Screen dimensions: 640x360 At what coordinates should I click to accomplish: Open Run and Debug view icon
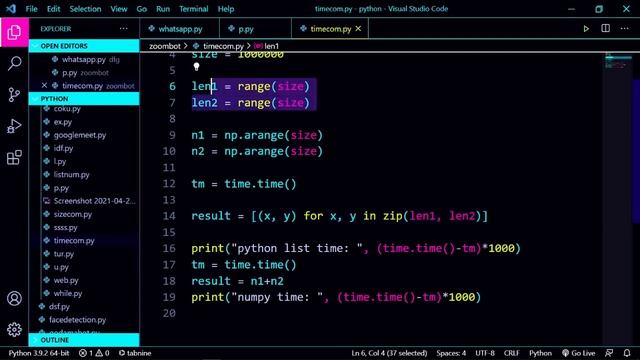[x=14, y=126]
